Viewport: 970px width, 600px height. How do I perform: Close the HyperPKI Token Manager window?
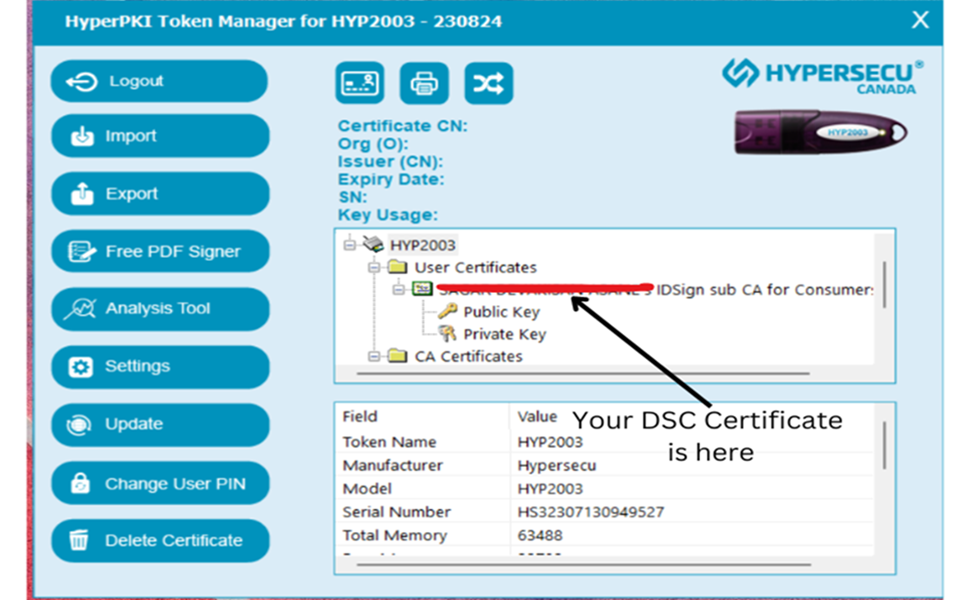click(x=920, y=20)
